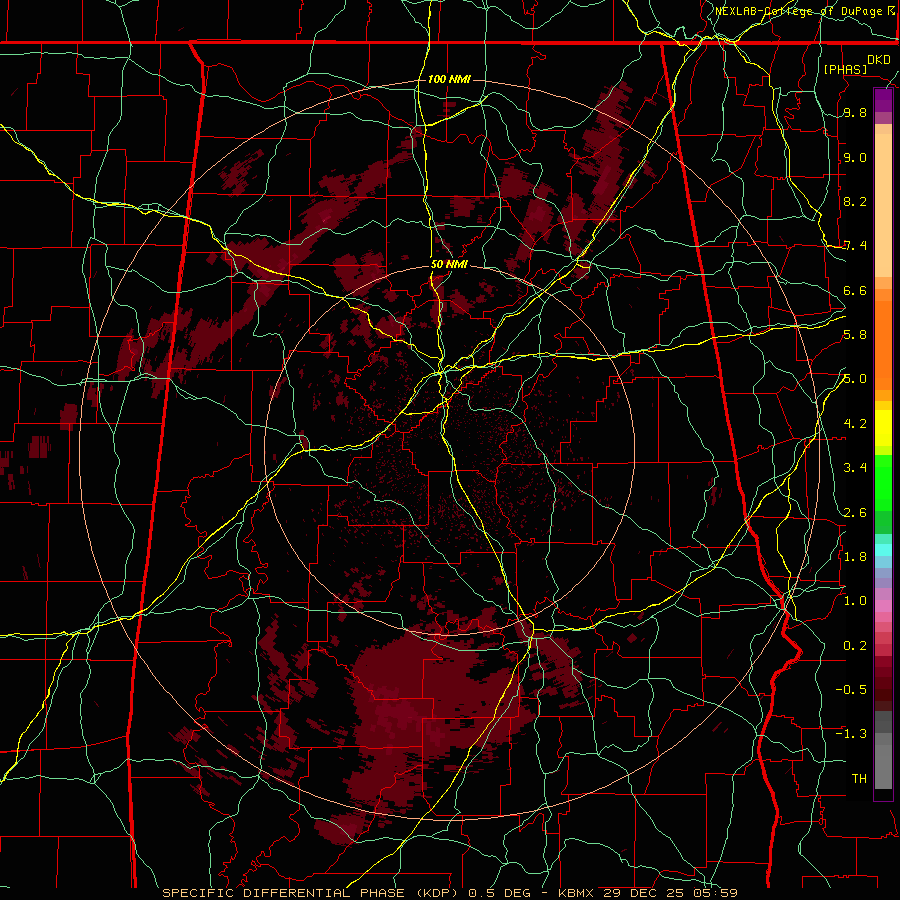
Task: Click the 5.8 value on the color scale
Action: tap(855, 335)
